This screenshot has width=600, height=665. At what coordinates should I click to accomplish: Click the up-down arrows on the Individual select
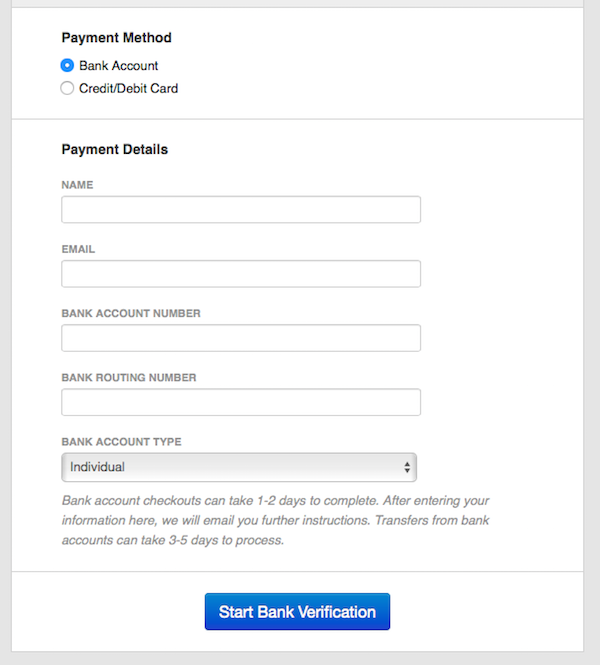407,467
